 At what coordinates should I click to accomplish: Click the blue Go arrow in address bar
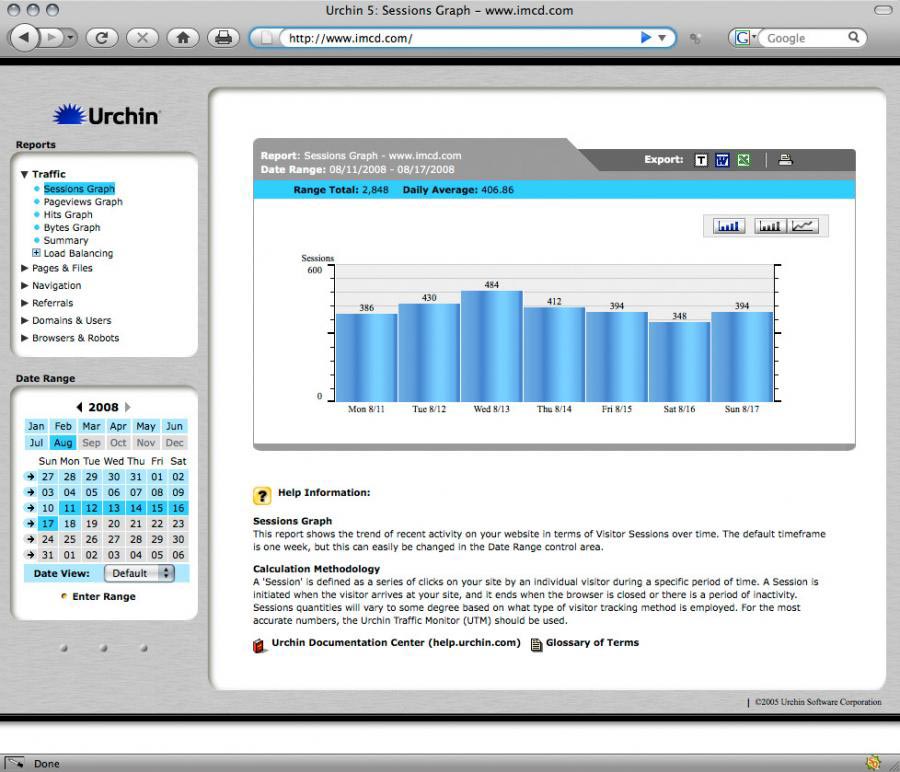(646, 38)
